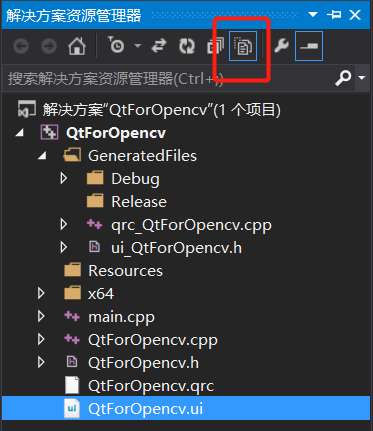Select QtForOpencv.cpp file
Image resolution: width=373 pixels, height=431 pixels.
click(153, 340)
